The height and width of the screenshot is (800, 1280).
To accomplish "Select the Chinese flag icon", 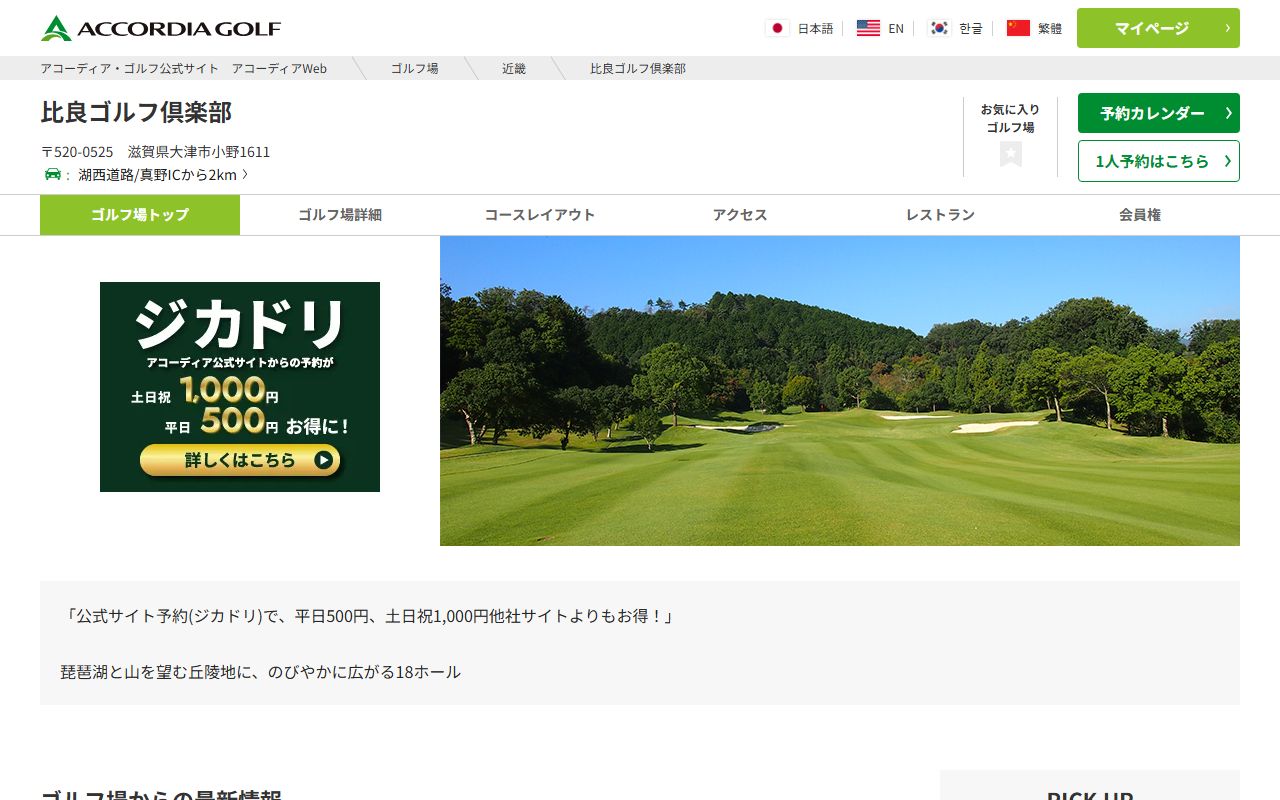I will tap(1018, 28).
